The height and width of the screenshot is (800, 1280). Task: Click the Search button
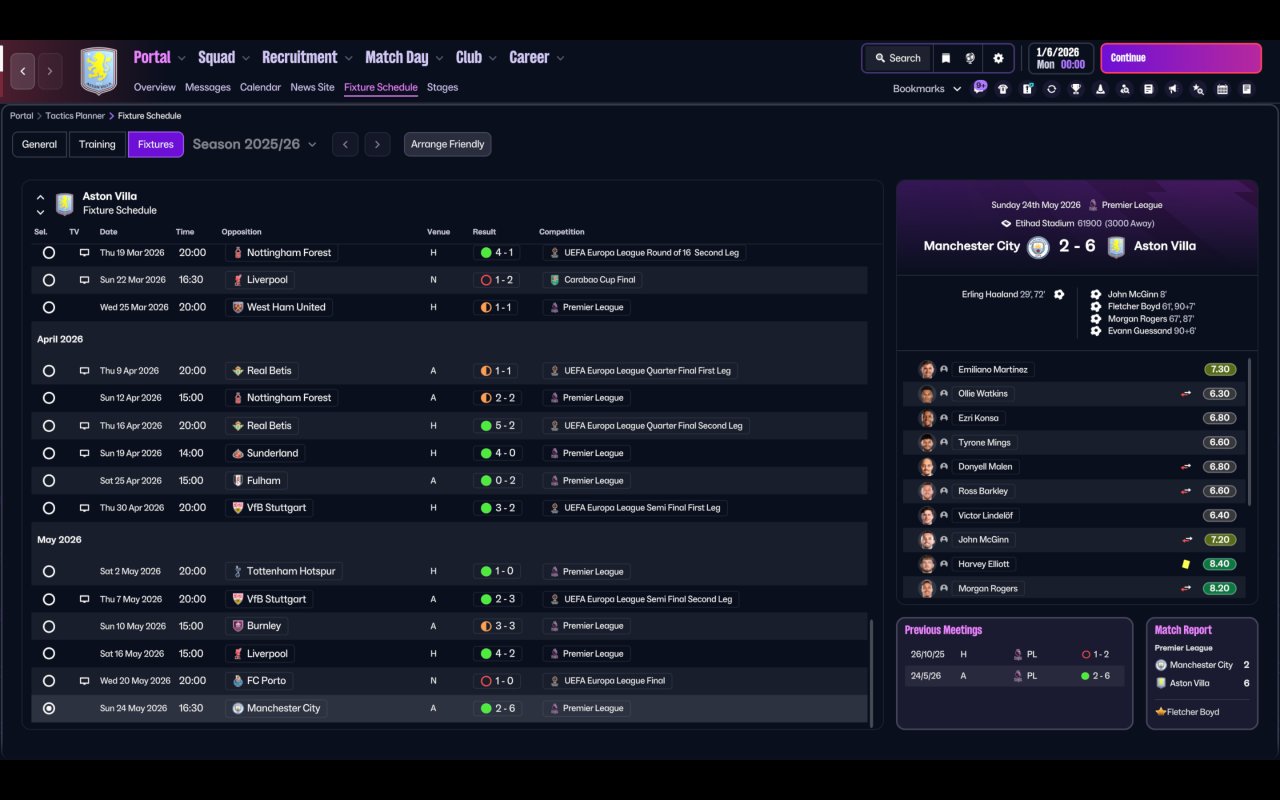click(897, 58)
